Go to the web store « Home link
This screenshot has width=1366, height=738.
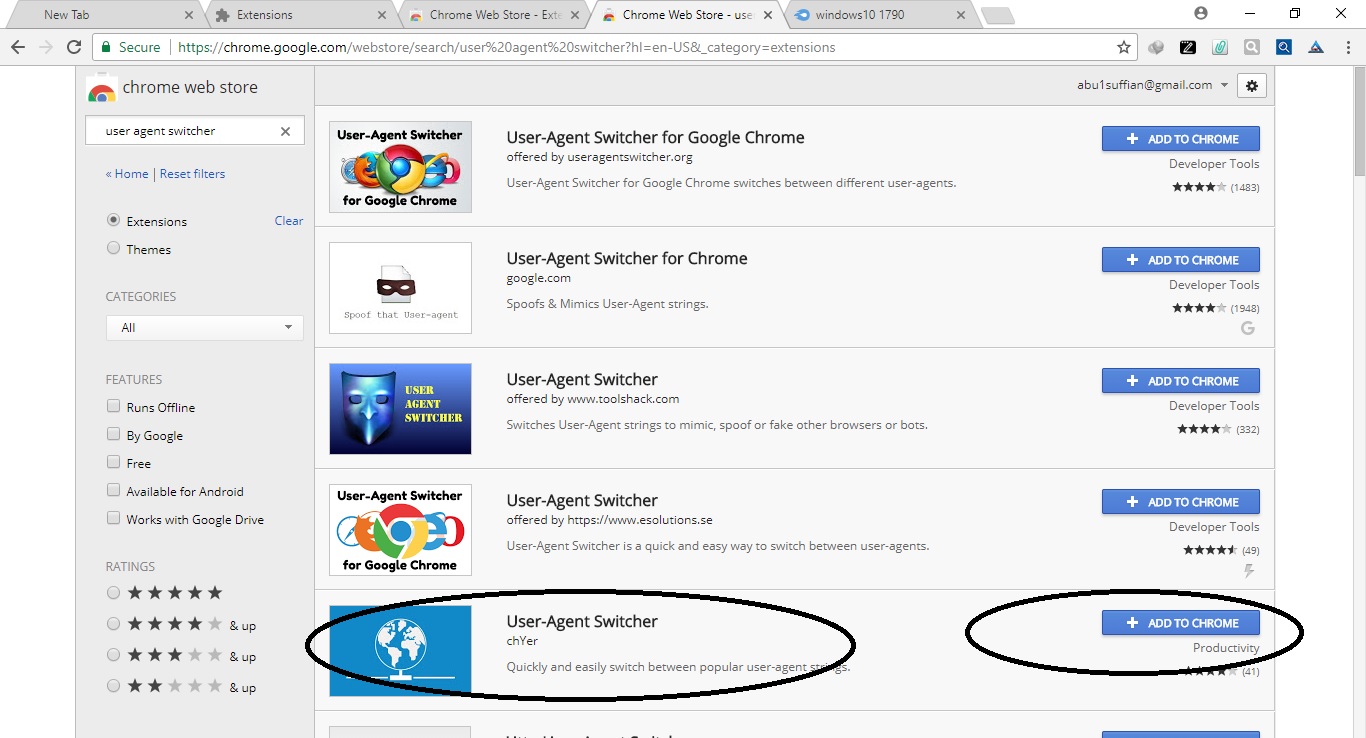pyautogui.click(x=127, y=174)
